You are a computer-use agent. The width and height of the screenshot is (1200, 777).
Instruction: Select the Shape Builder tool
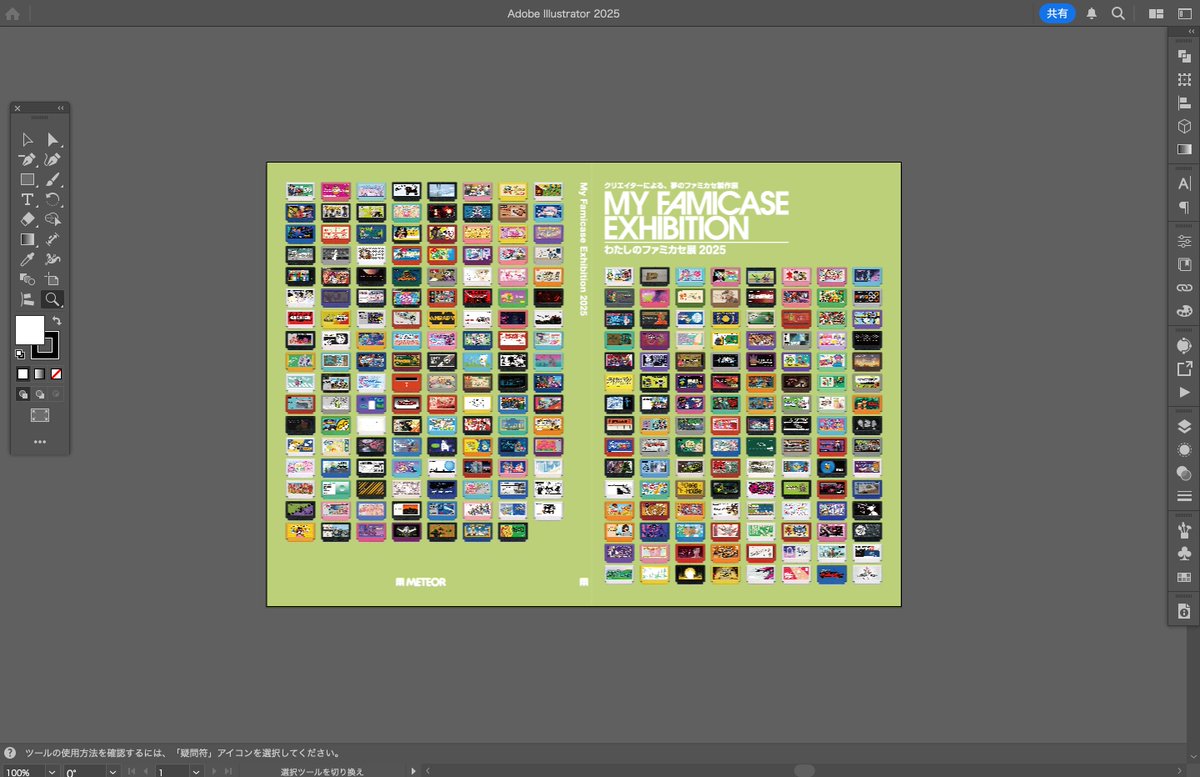[52, 219]
